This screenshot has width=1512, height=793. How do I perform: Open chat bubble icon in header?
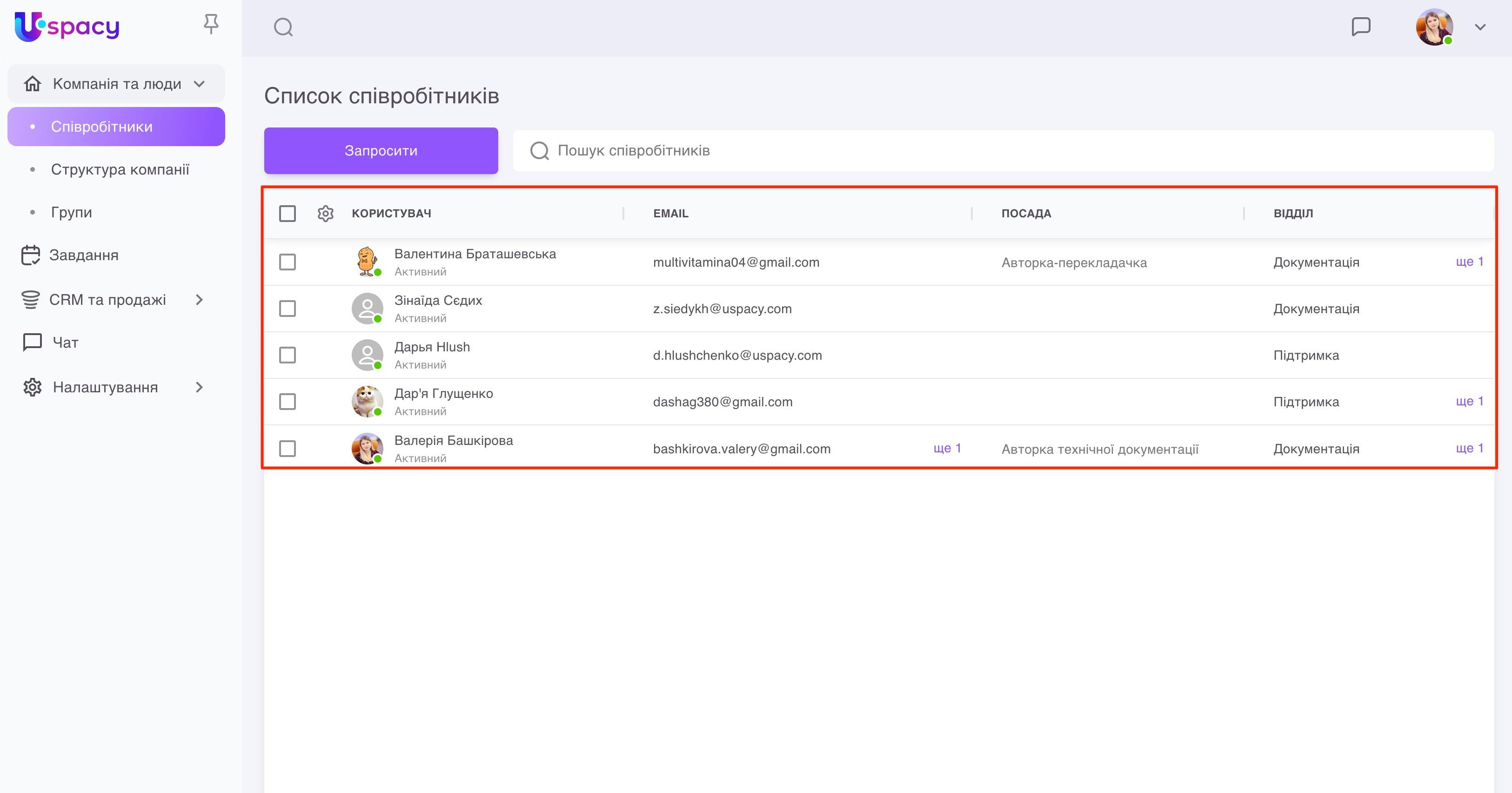point(1360,27)
